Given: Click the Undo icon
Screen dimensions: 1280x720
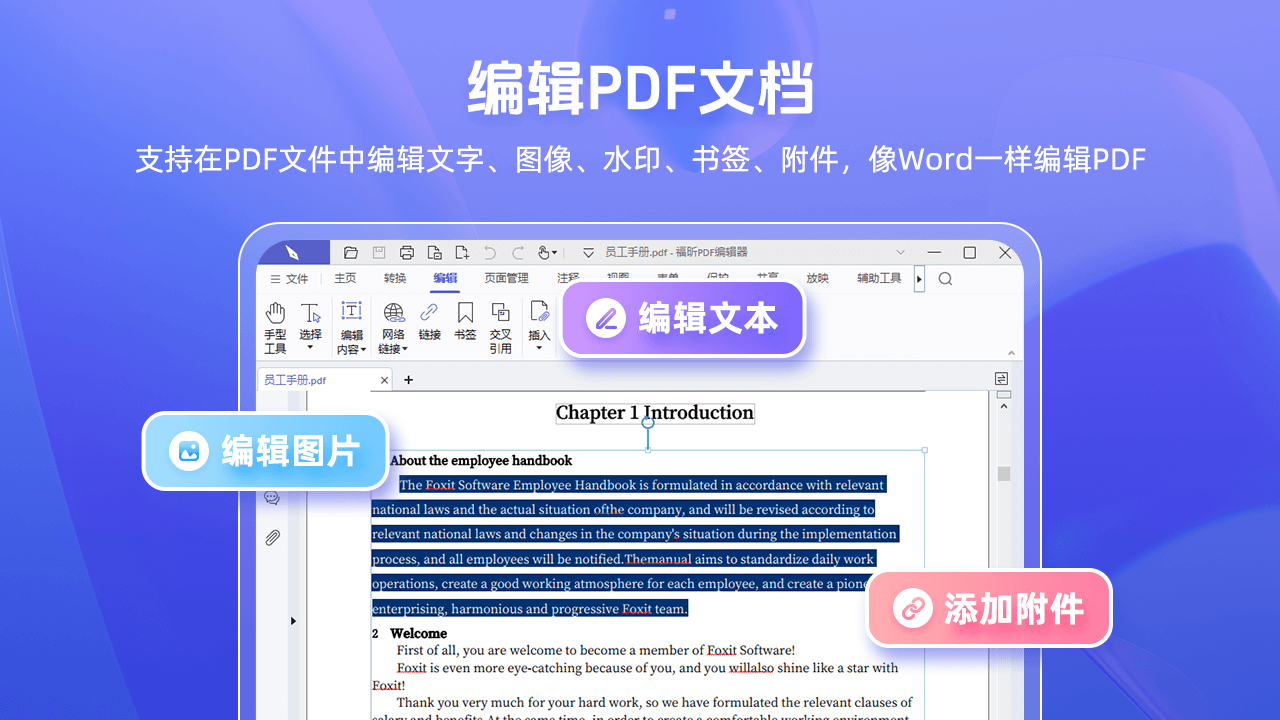Looking at the screenshot, I should (x=490, y=252).
